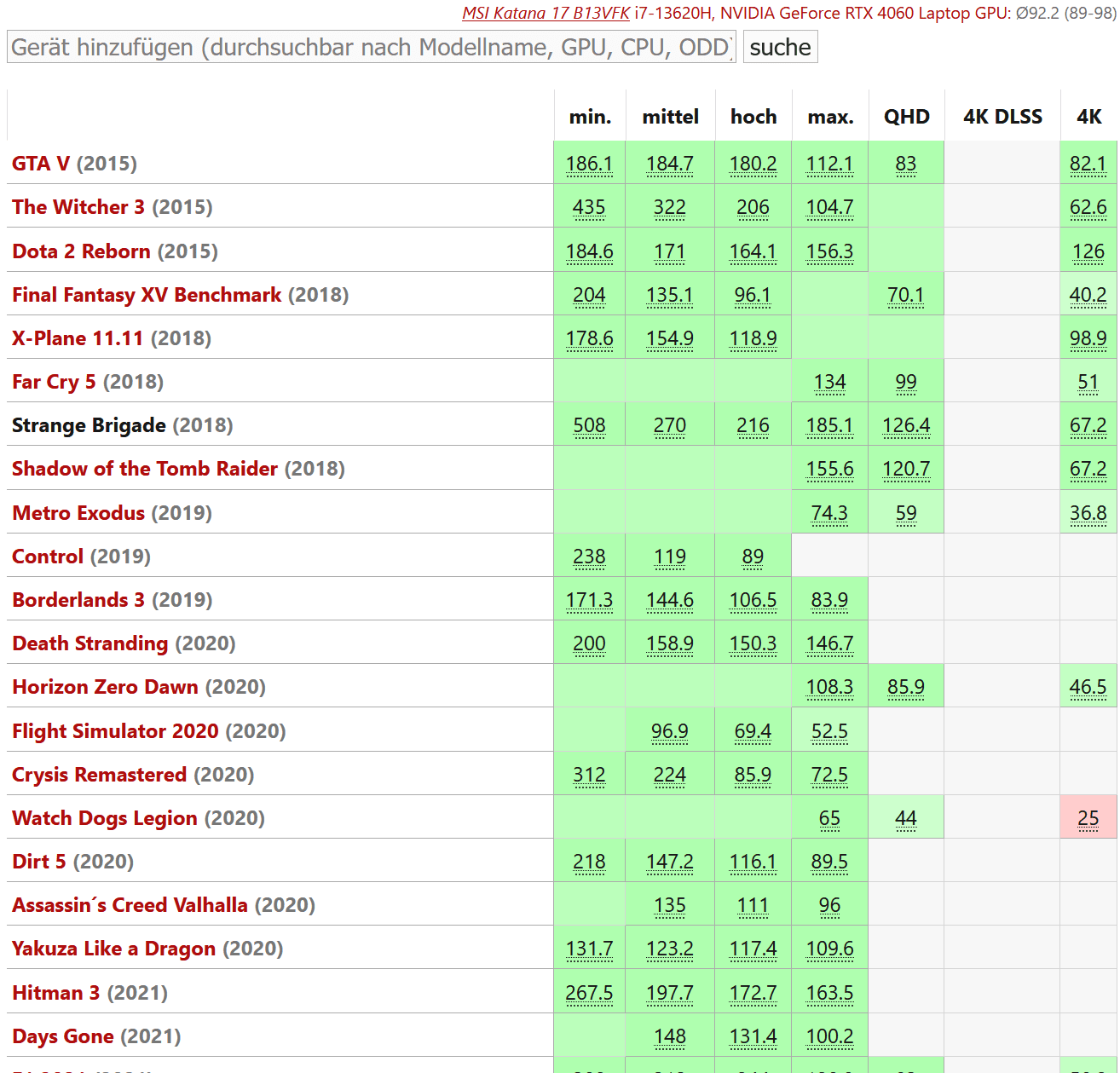The width and height of the screenshot is (1120, 1073).
Task: Click Control mittel value 119
Action: [x=670, y=557]
